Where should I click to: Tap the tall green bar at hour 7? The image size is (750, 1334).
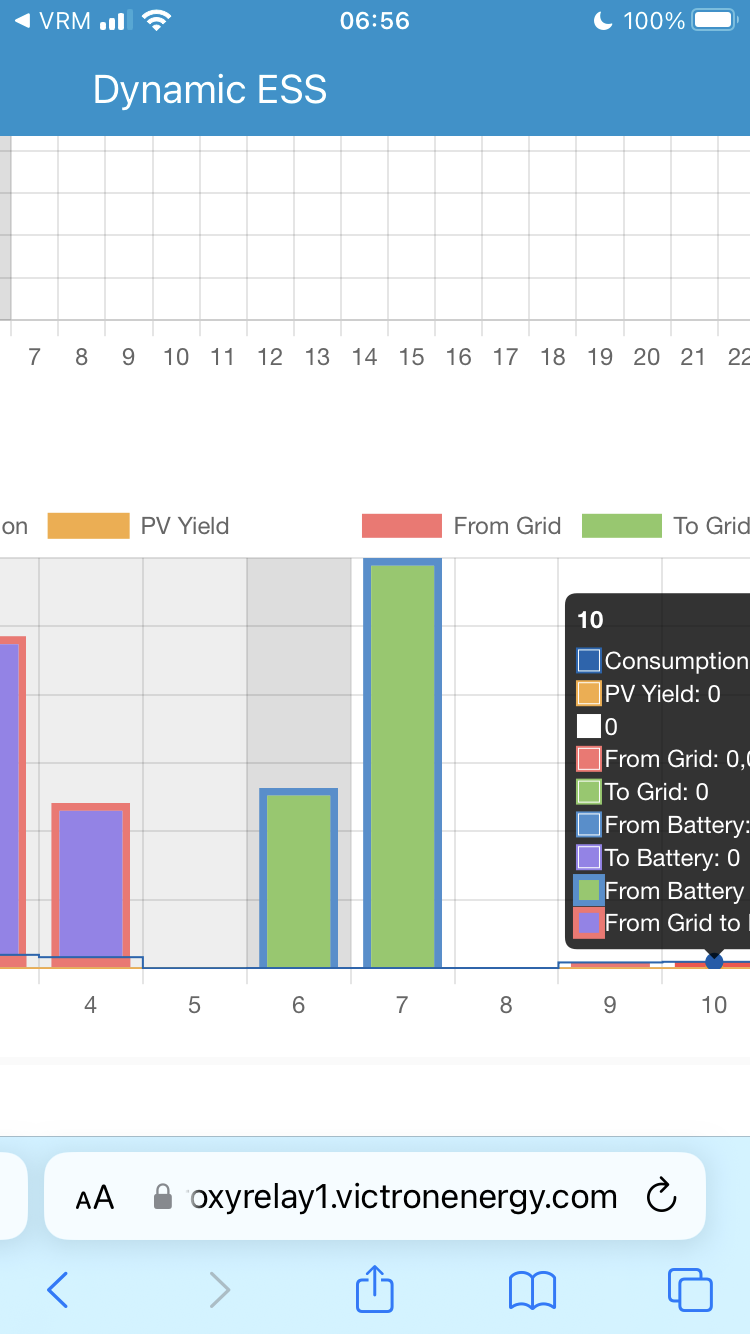[401, 760]
